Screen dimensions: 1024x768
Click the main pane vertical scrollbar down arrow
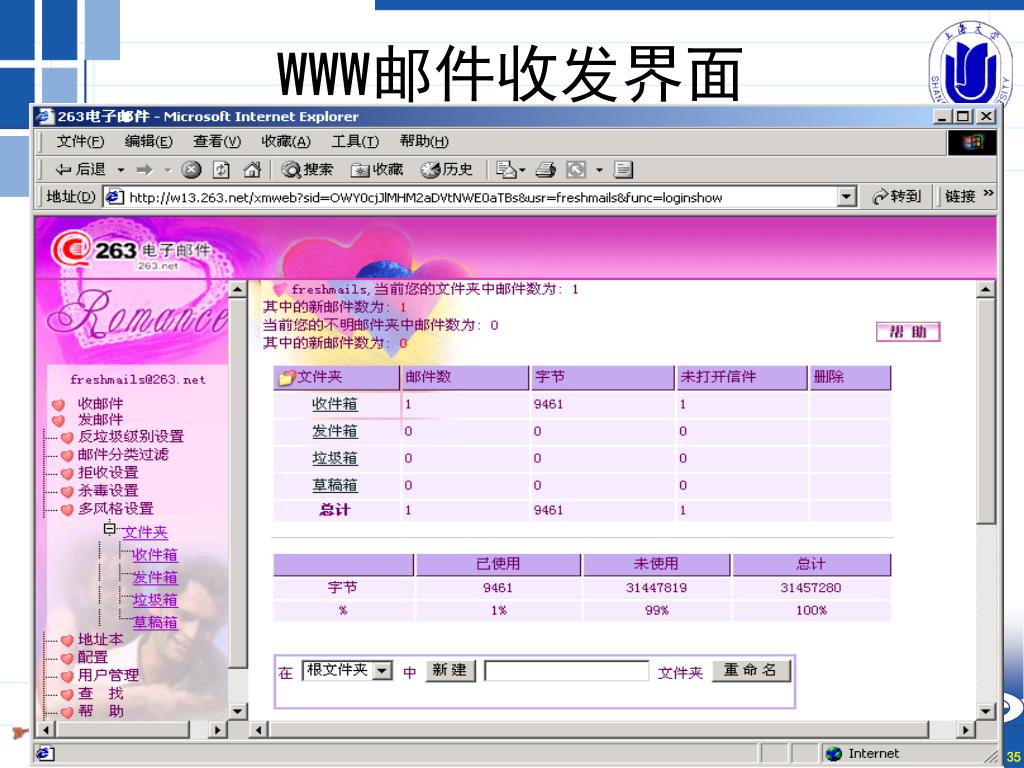tap(985, 711)
